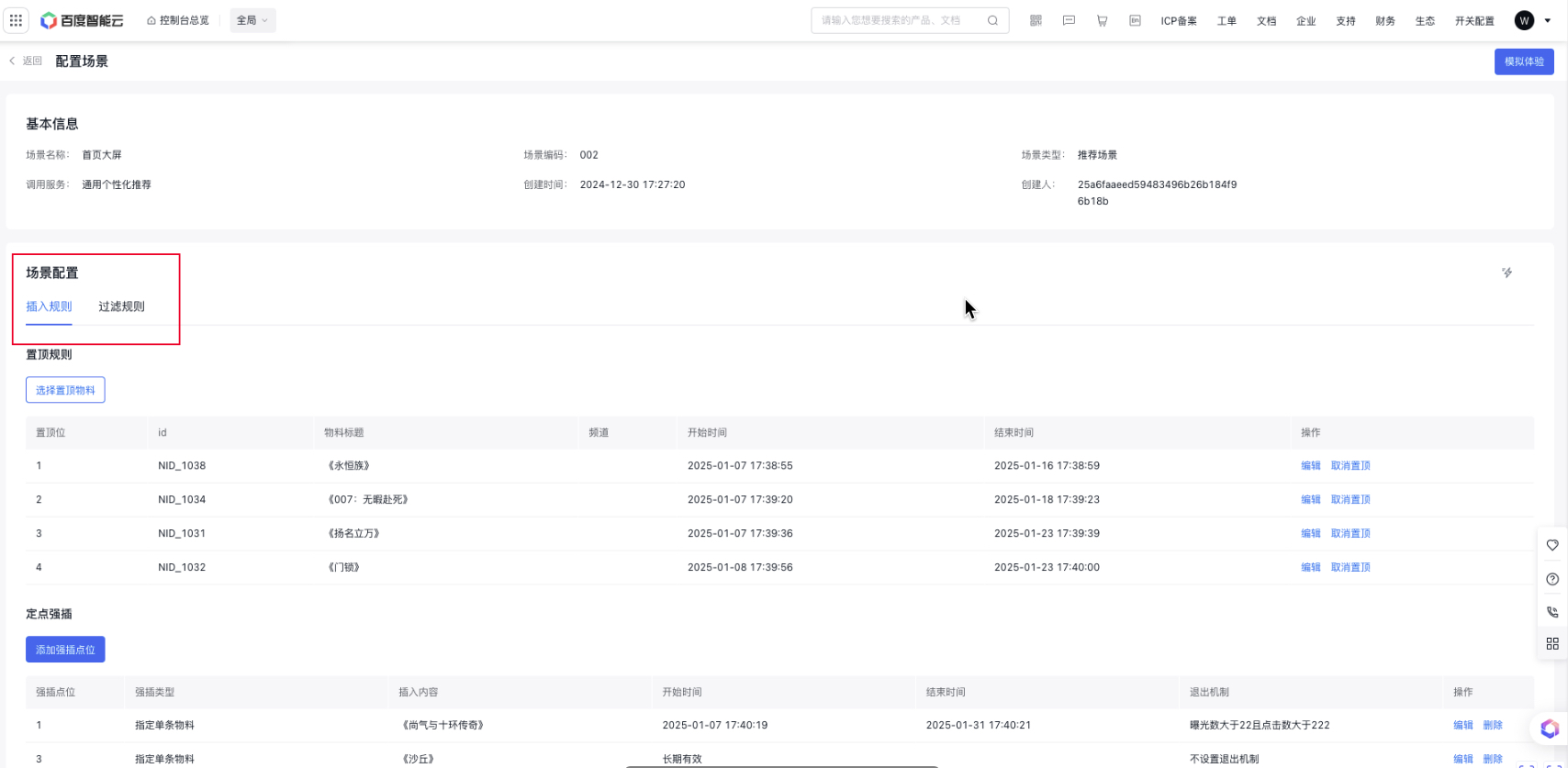The height and width of the screenshot is (768, 1568).
Task: Focus the product and document search field
Action: pos(910,20)
